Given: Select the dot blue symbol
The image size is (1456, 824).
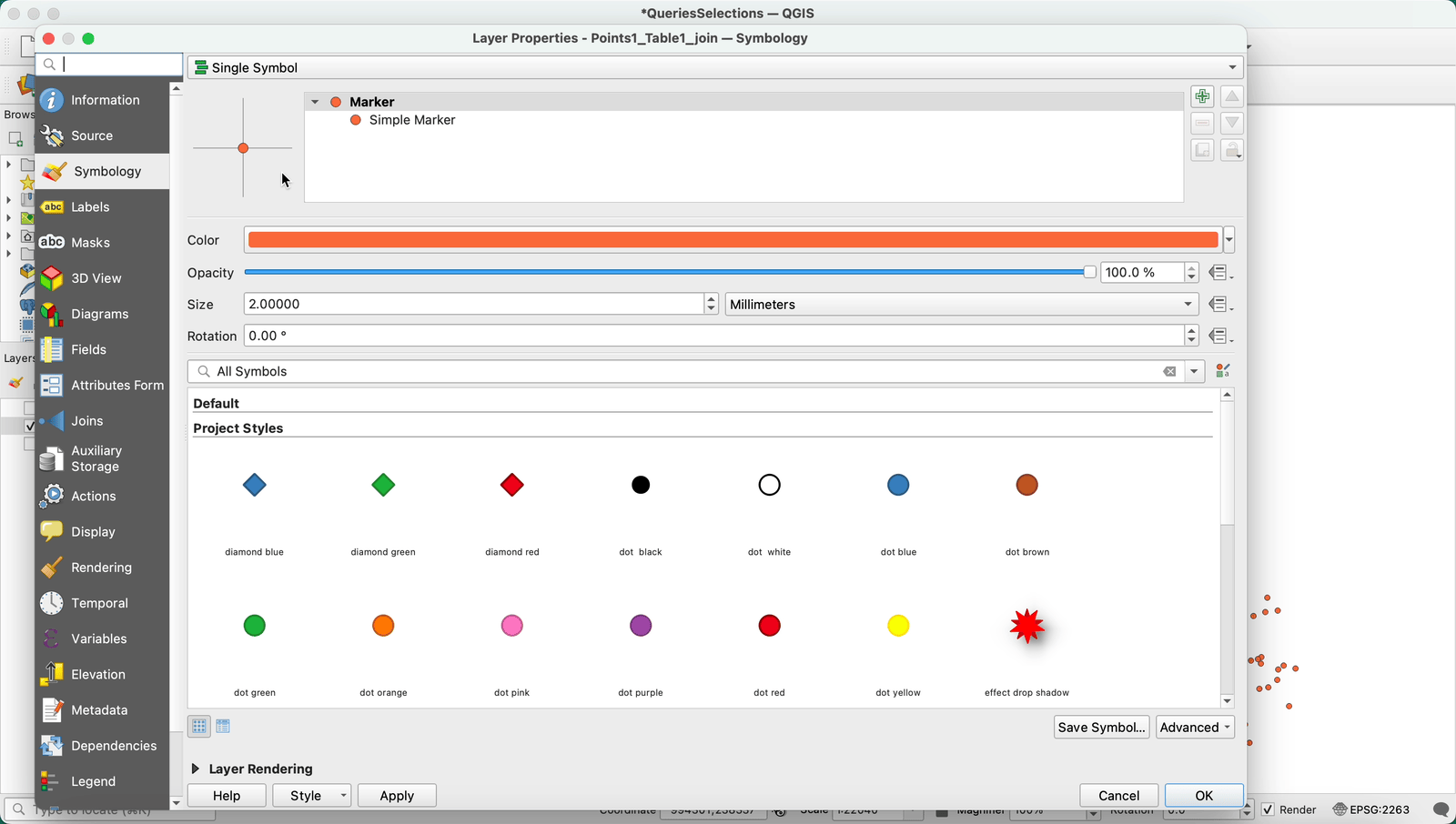Looking at the screenshot, I should click(898, 485).
